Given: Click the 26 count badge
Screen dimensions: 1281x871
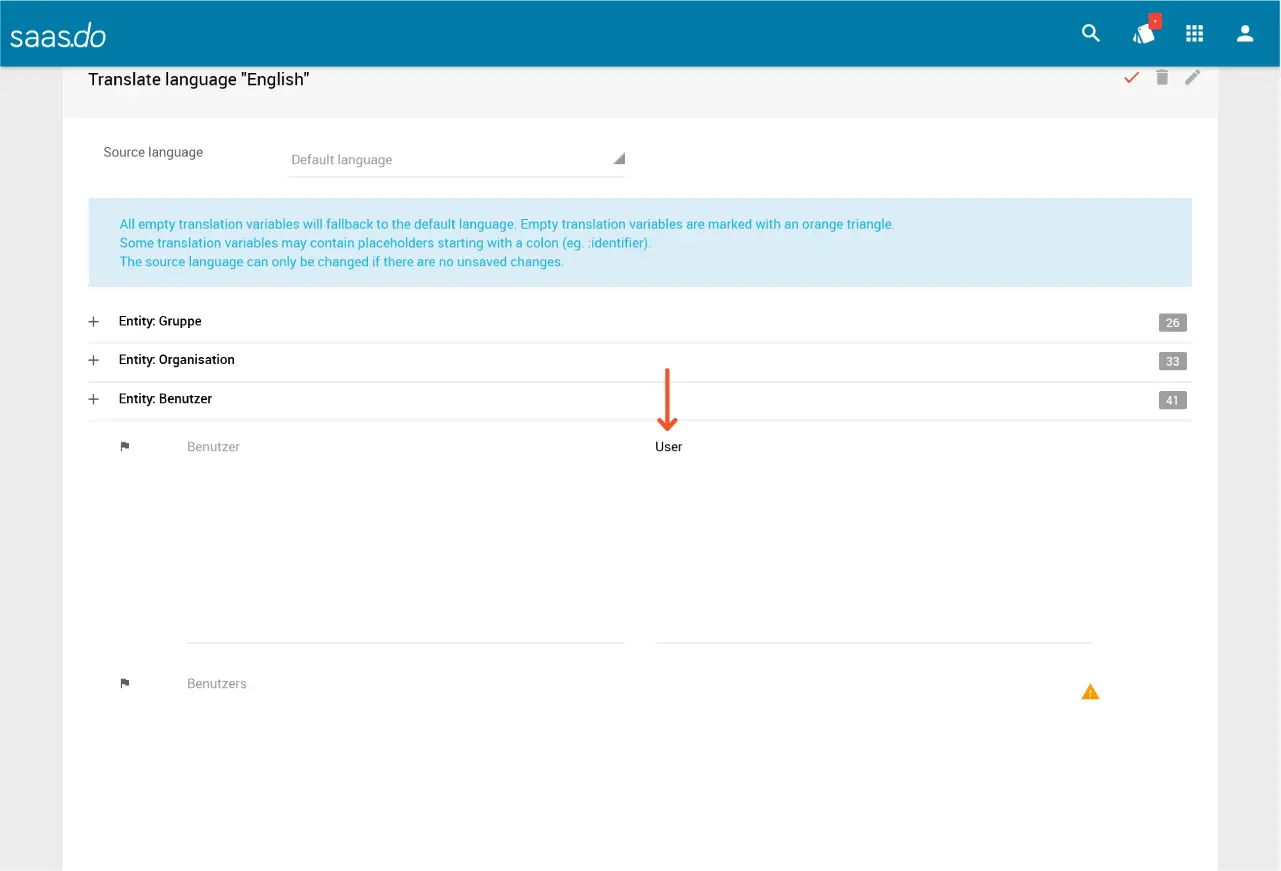Looking at the screenshot, I should (1172, 322).
